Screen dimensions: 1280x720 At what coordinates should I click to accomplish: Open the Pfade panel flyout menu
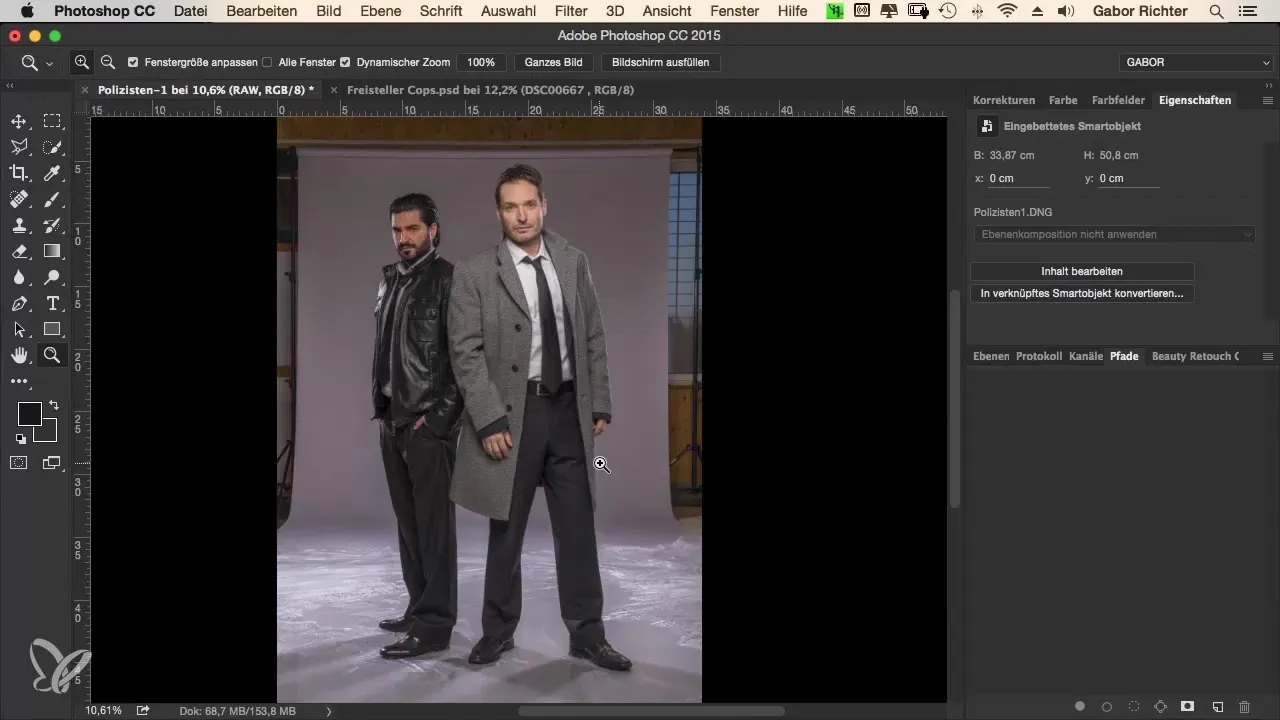point(1268,356)
